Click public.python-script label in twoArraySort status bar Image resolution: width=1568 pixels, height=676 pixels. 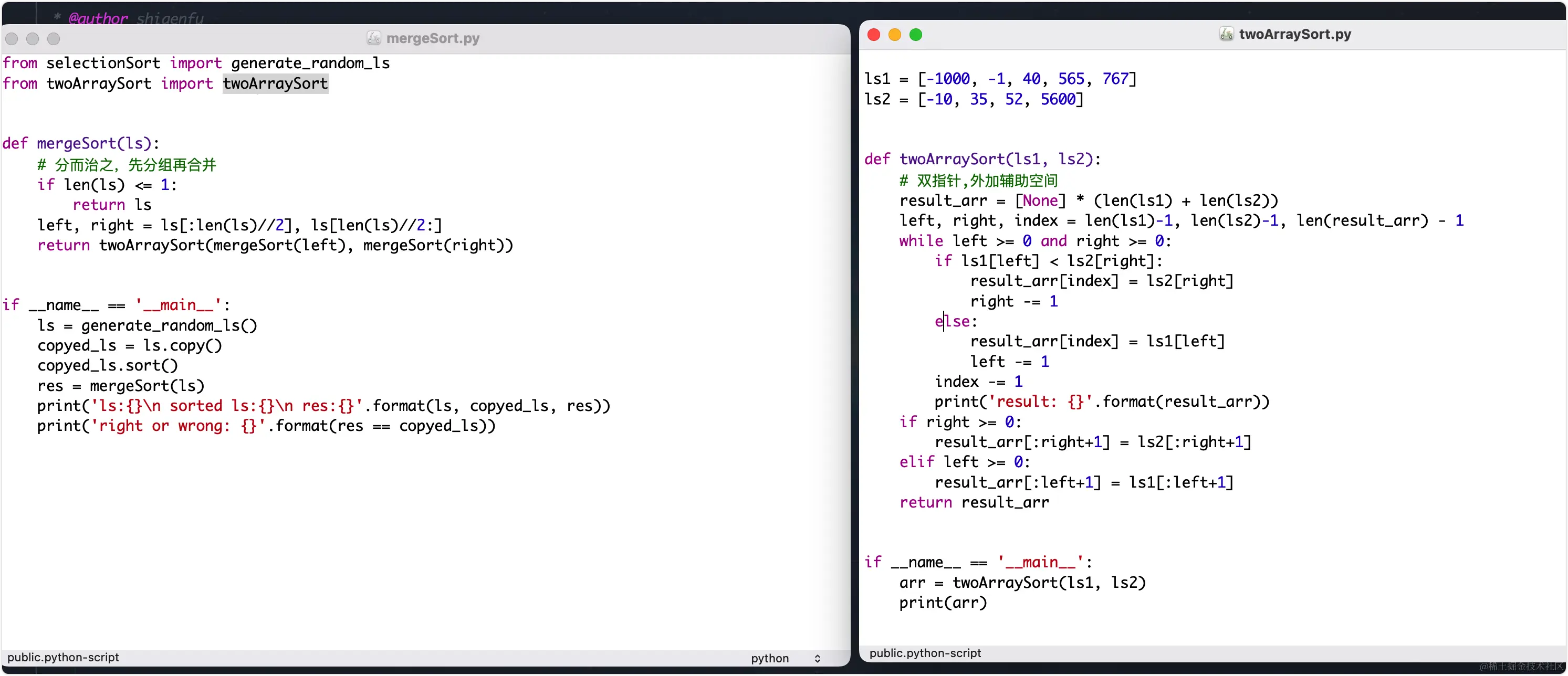[x=925, y=653]
